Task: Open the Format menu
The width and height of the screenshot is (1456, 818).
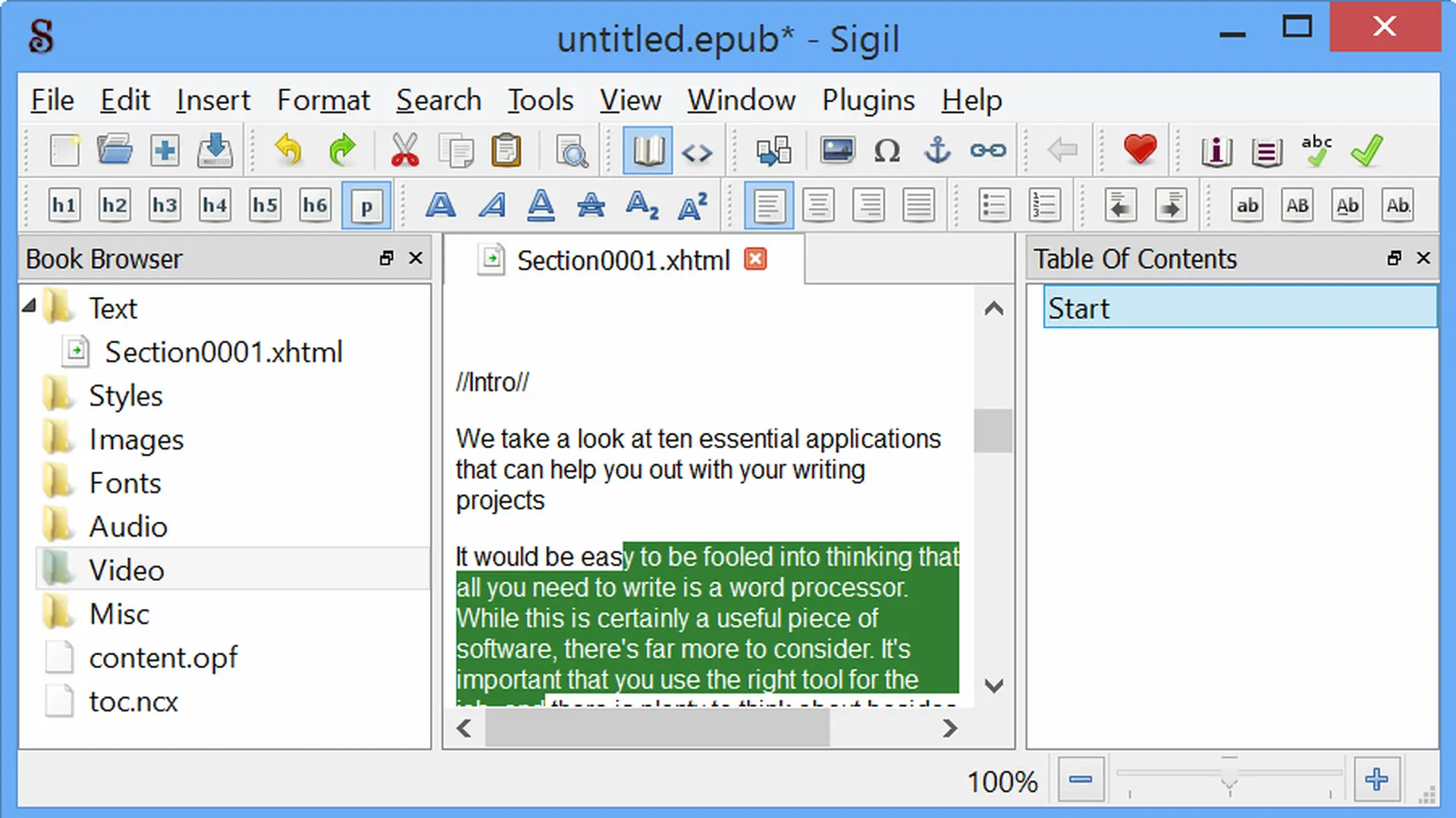Action: pos(323,100)
